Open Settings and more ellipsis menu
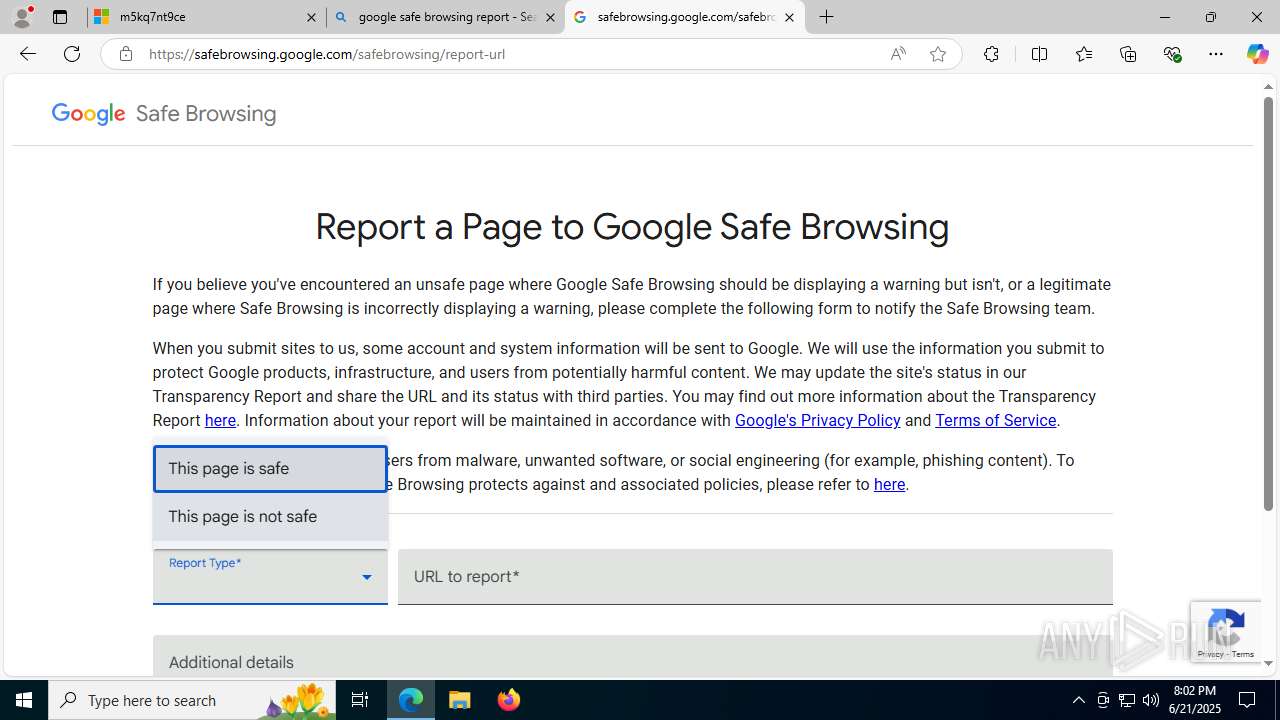Image resolution: width=1280 pixels, height=720 pixels. [x=1216, y=54]
